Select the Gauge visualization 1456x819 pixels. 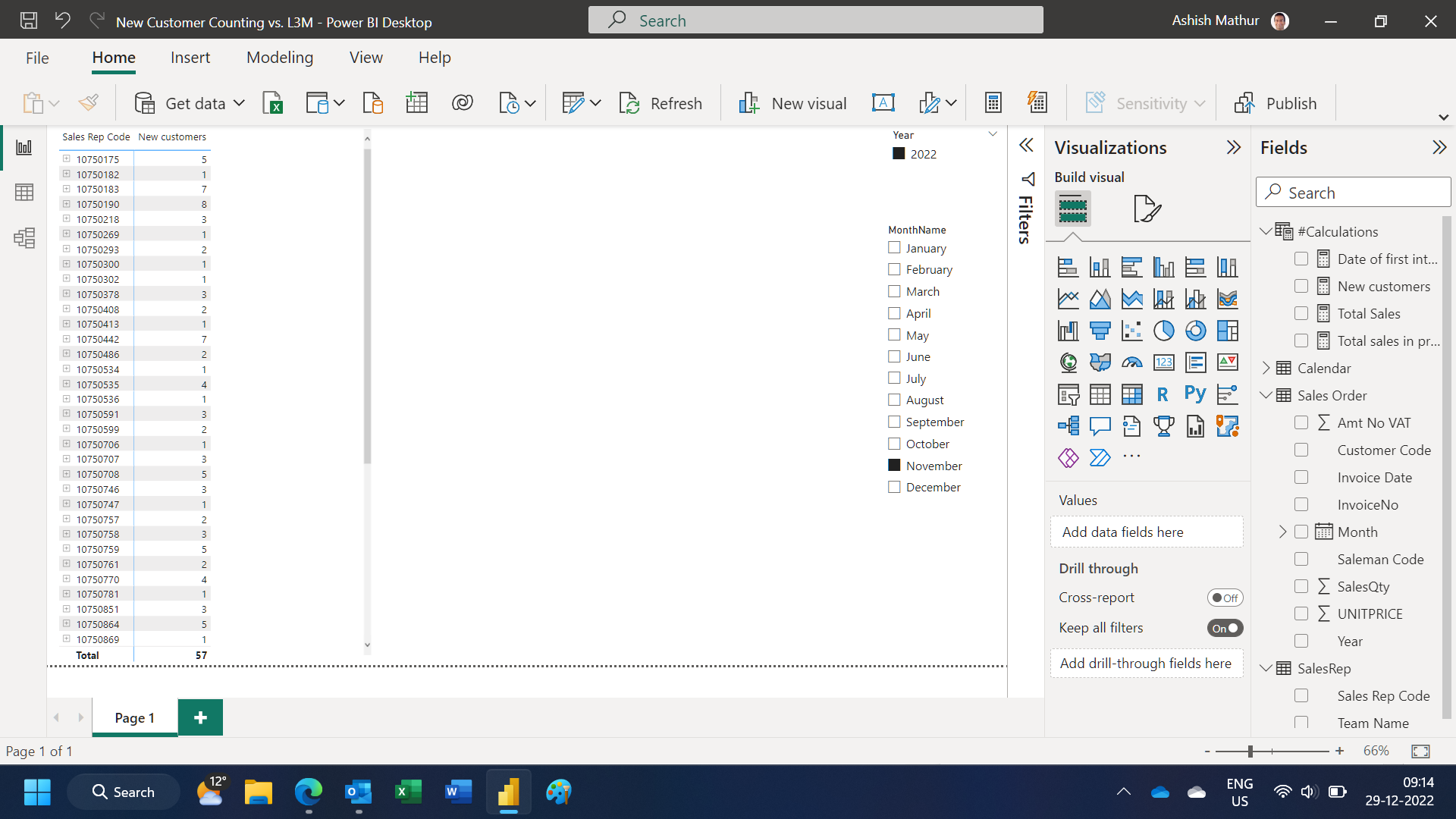click(1131, 362)
